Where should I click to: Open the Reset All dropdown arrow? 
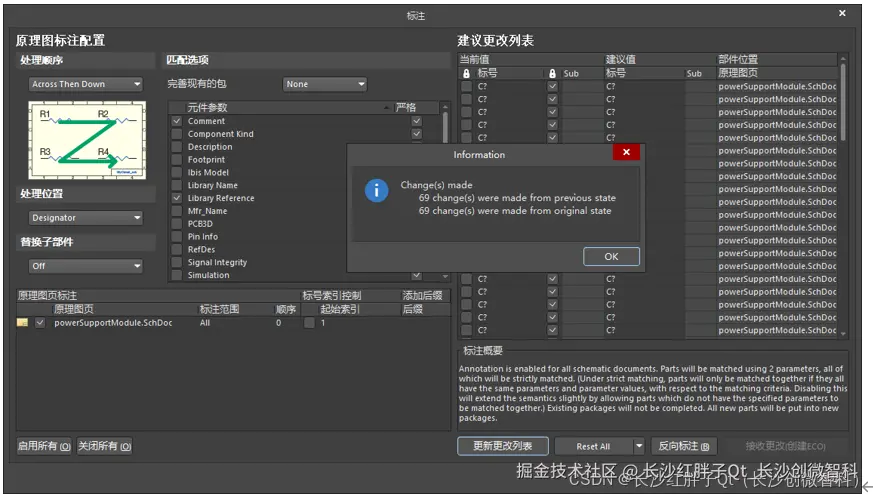click(639, 446)
